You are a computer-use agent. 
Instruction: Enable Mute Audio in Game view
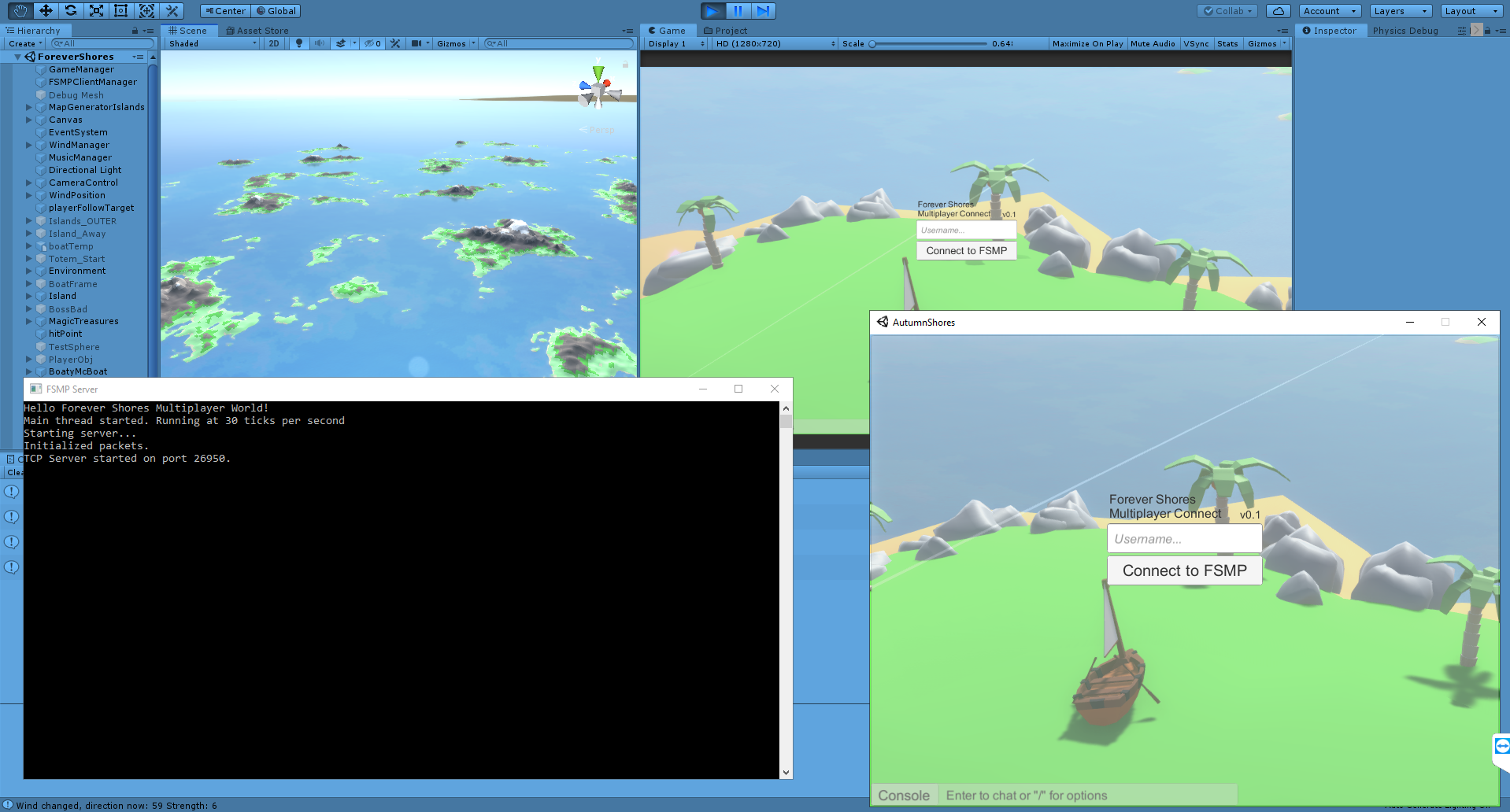[x=1153, y=43]
